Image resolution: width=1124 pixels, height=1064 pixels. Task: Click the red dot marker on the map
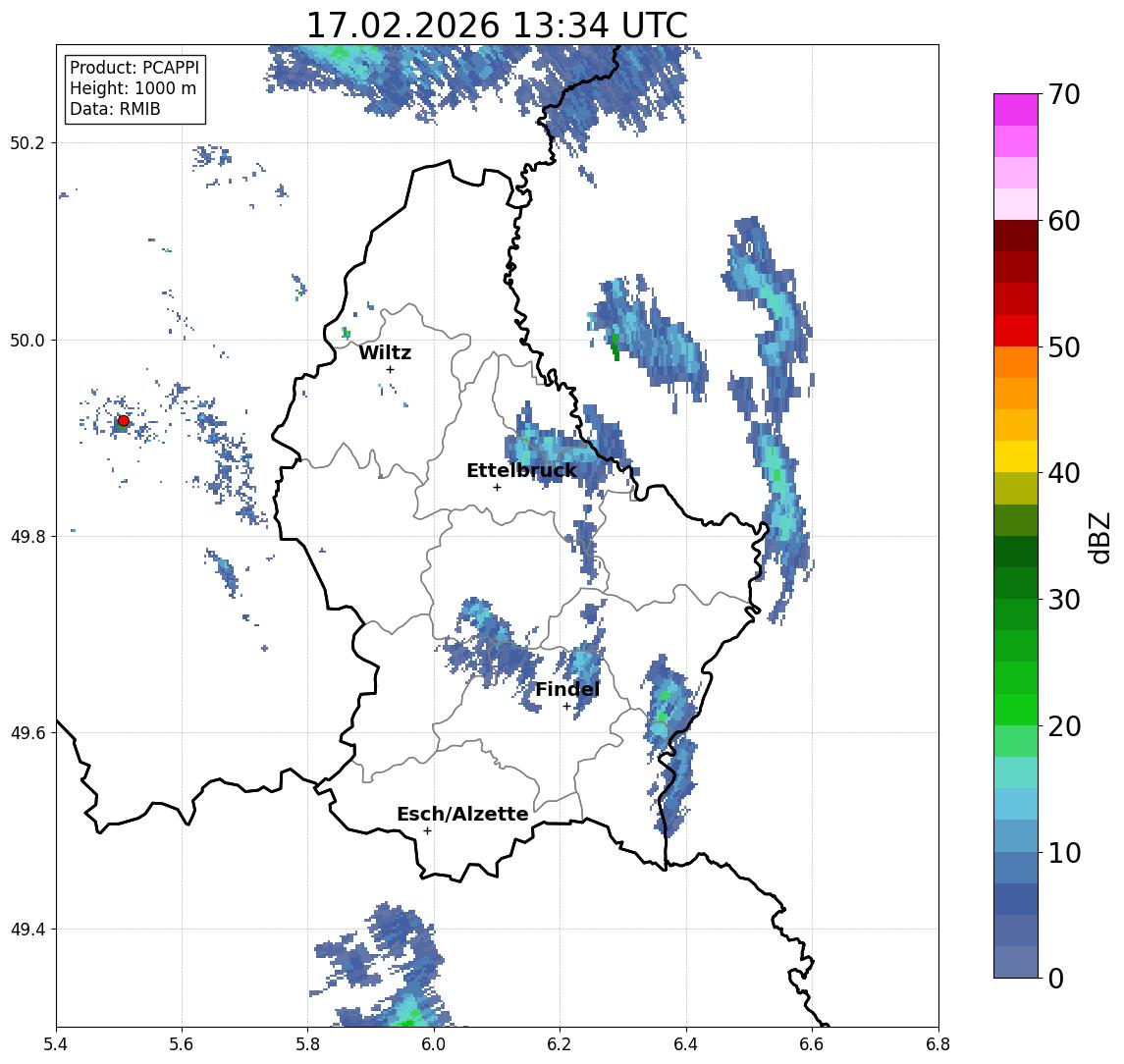pyautogui.click(x=124, y=421)
